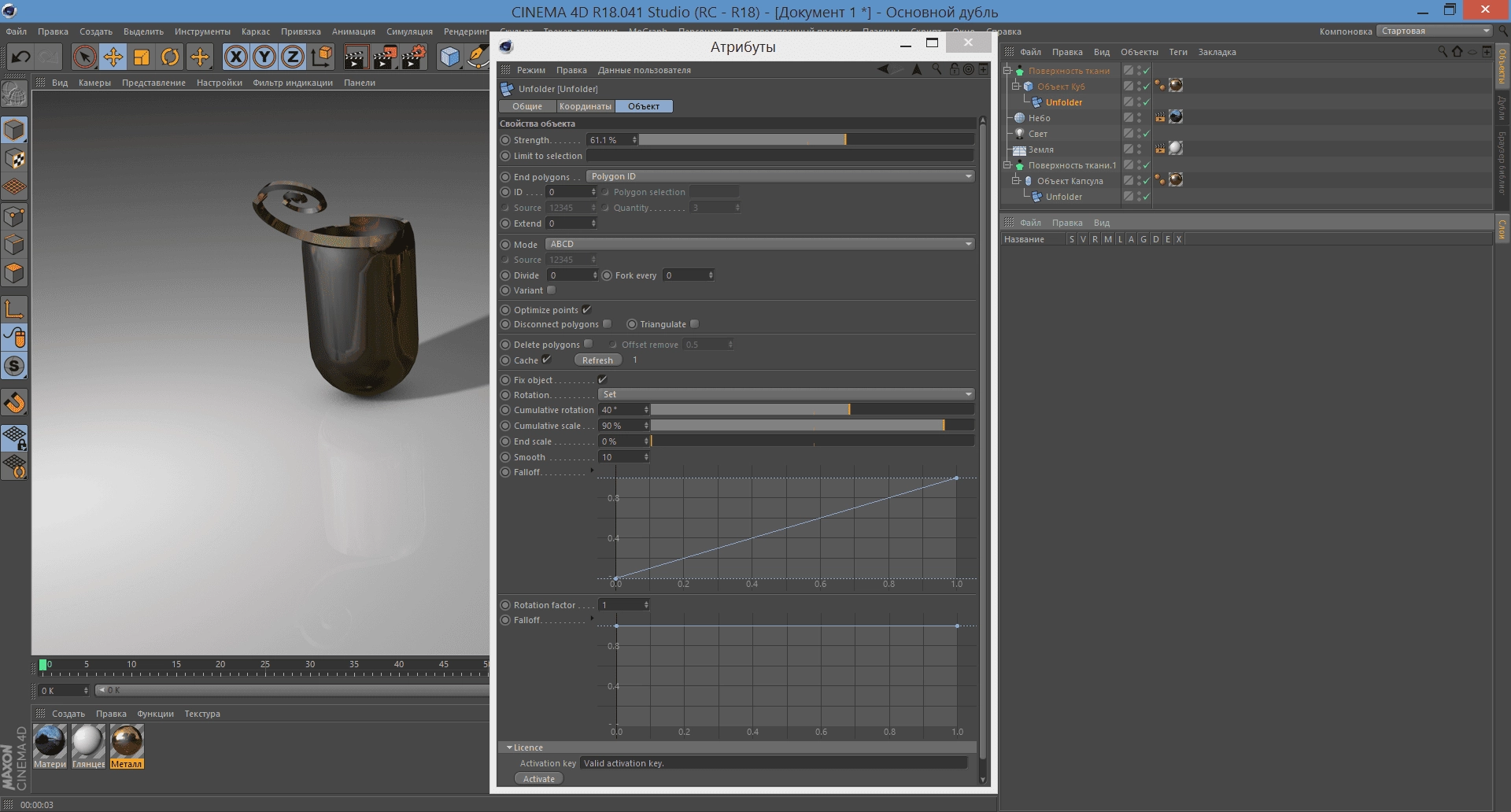
Task: Toggle the Cache checkbox
Action: click(546, 360)
